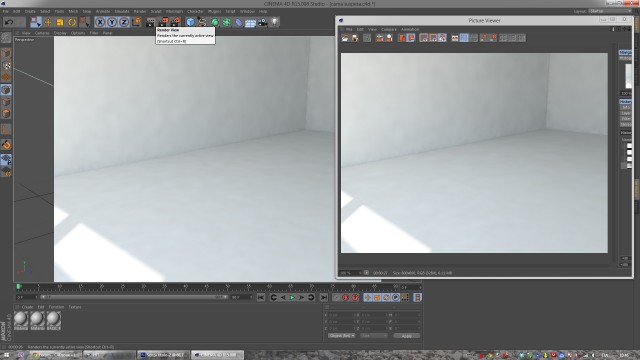Toggle Rotation keyframe recording
The image size is (640, 360).
click(386, 298)
